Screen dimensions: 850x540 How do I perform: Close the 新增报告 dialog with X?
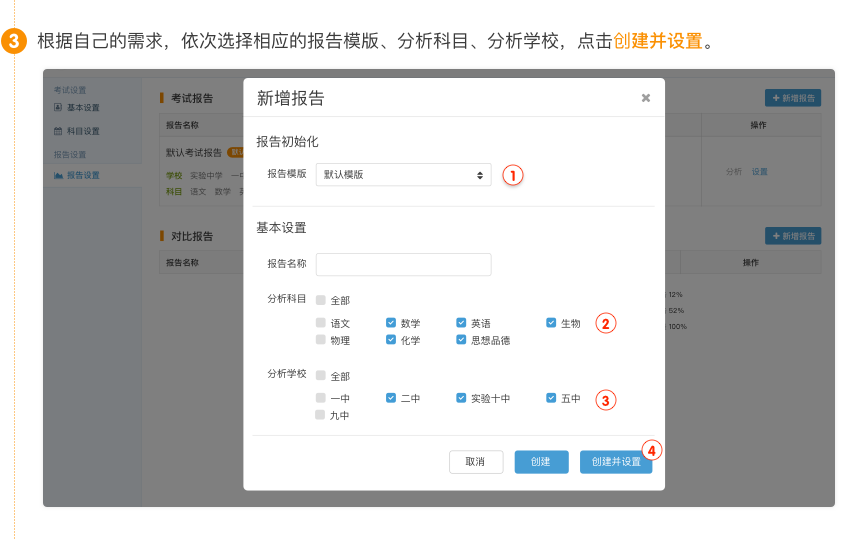point(645,98)
